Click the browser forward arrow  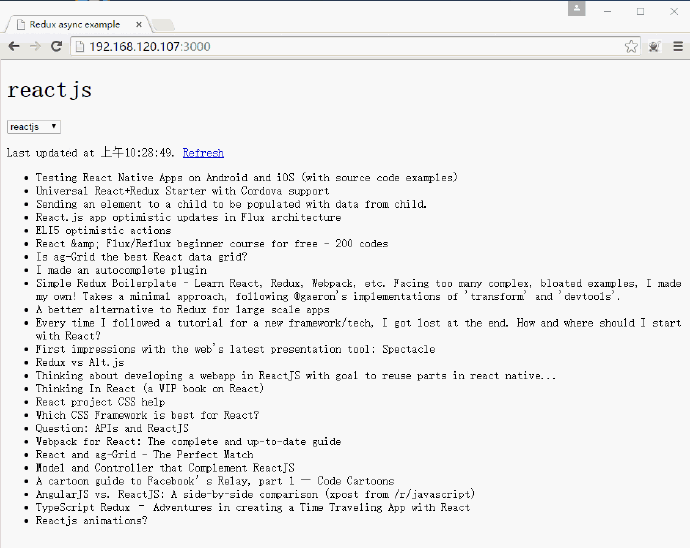tap(35, 46)
